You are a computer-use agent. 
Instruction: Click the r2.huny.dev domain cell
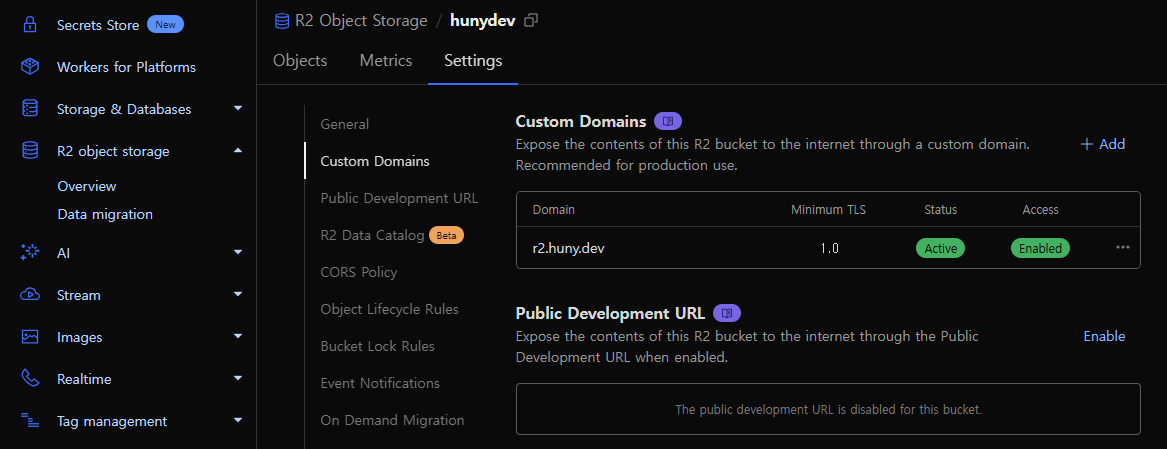click(568, 249)
